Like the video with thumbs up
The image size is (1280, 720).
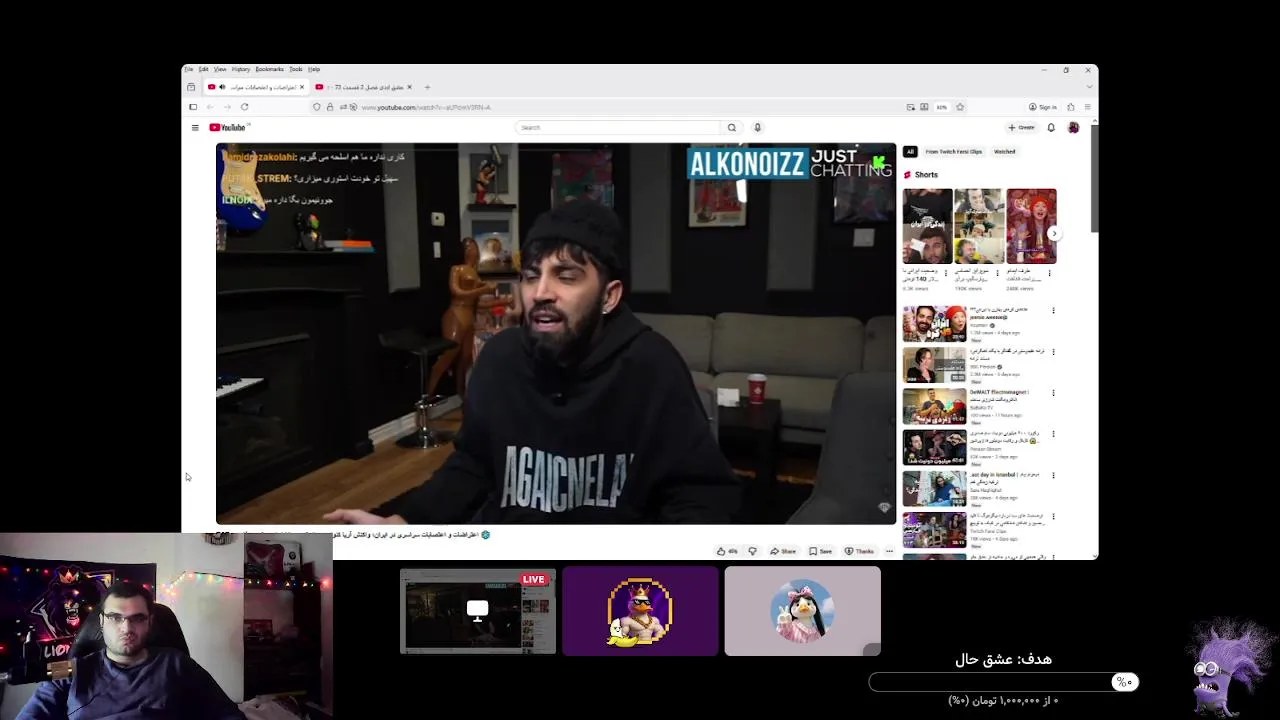point(726,551)
